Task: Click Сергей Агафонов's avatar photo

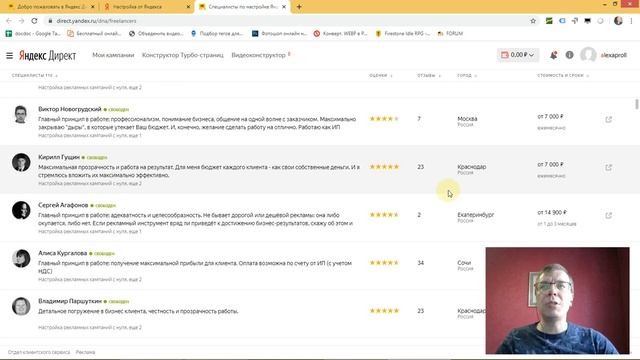Action: pos(21,210)
